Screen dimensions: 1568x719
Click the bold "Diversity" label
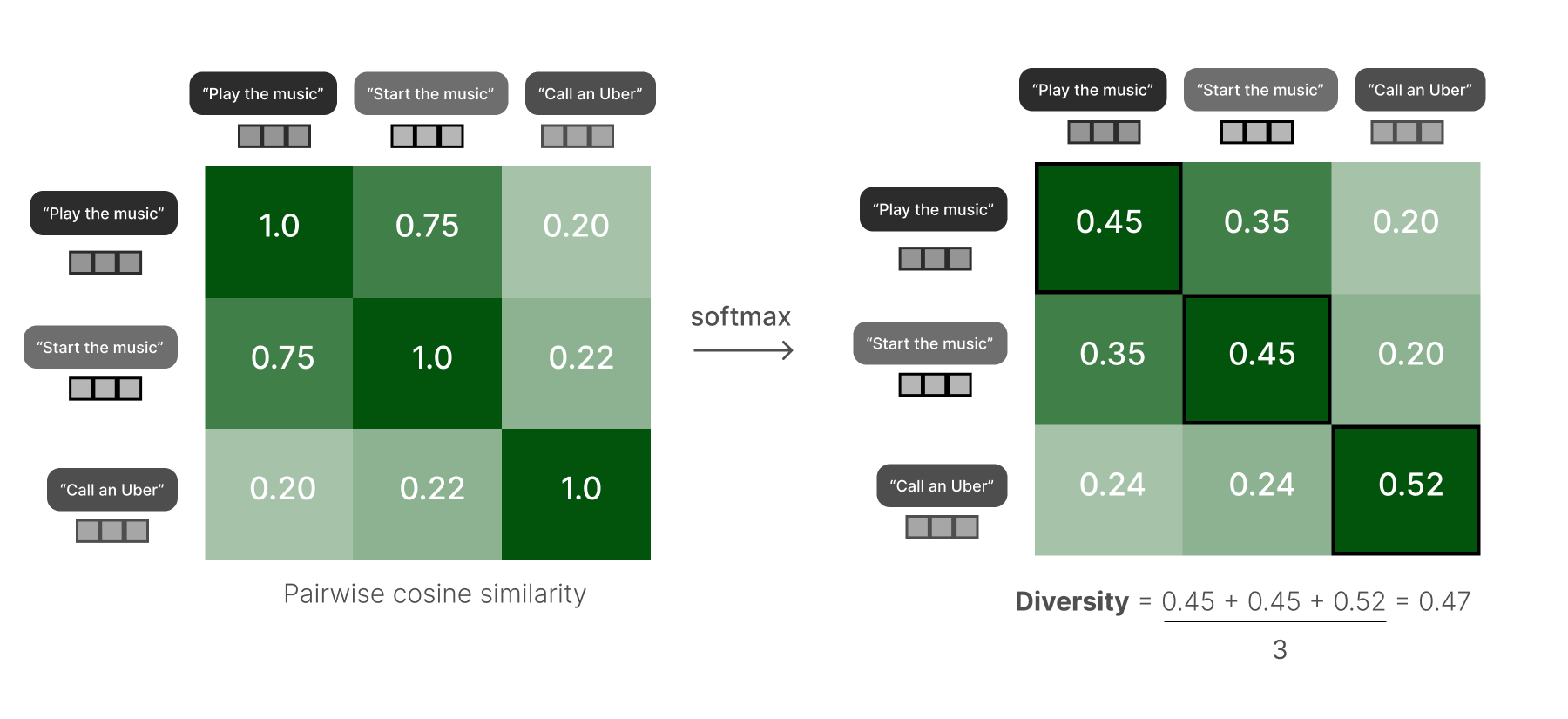(1071, 601)
